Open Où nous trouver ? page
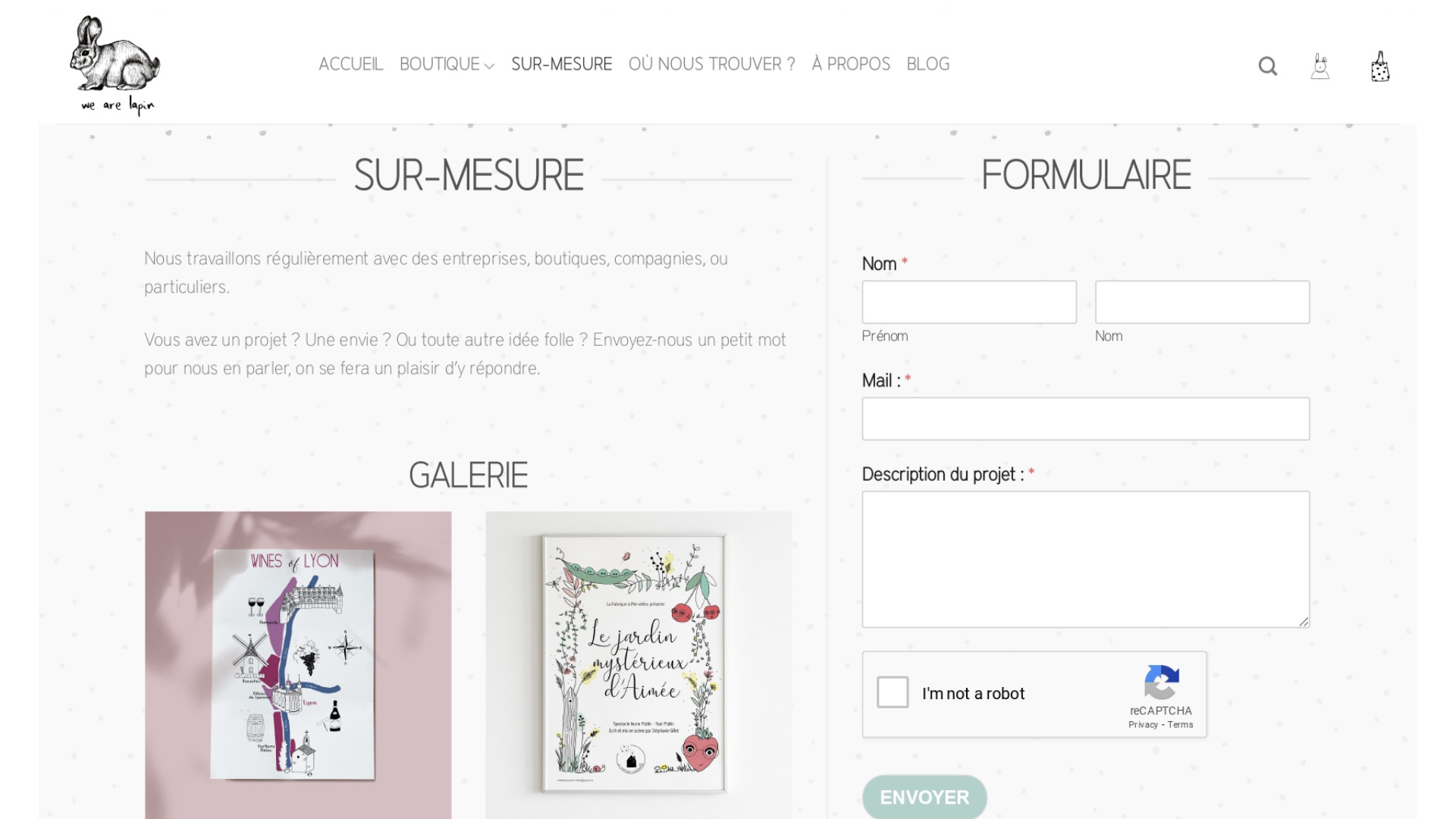 [711, 64]
